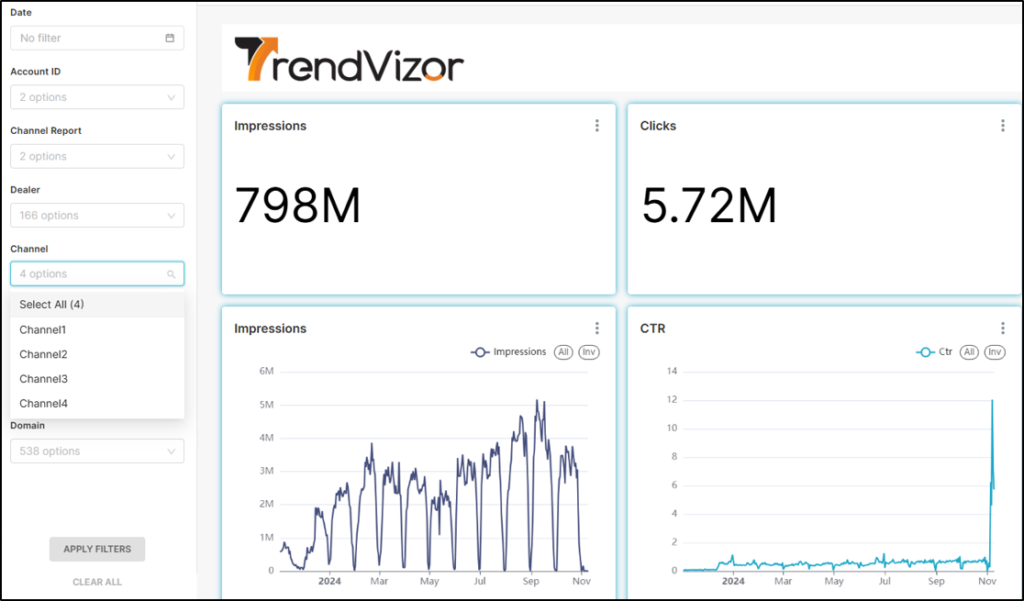Image resolution: width=1024 pixels, height=601 pixels.
Task: Toggle the Ctr legend series marker
Action: tap(925, 352)
